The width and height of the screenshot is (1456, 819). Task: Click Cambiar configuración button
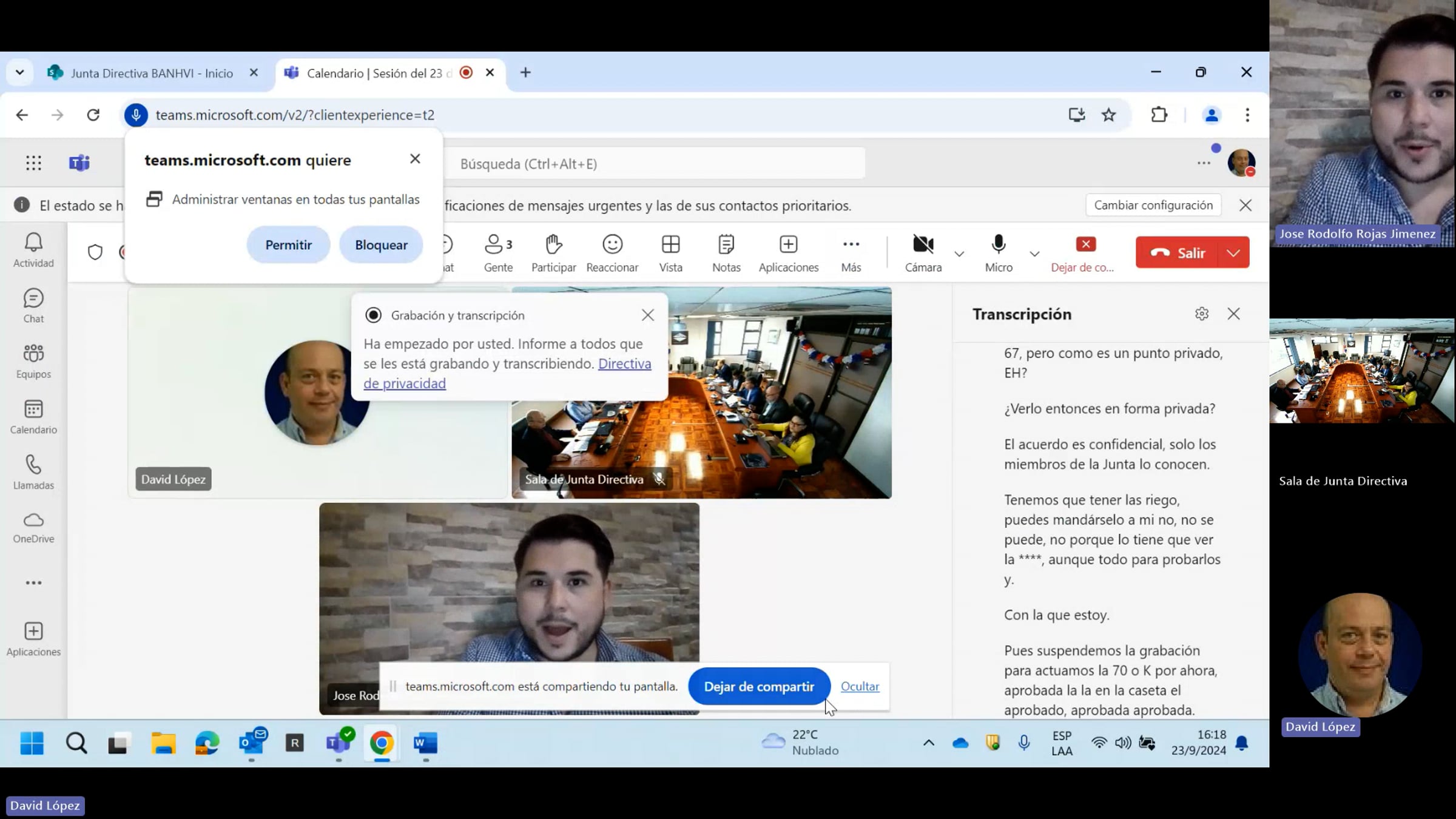tap(1153, 205)
